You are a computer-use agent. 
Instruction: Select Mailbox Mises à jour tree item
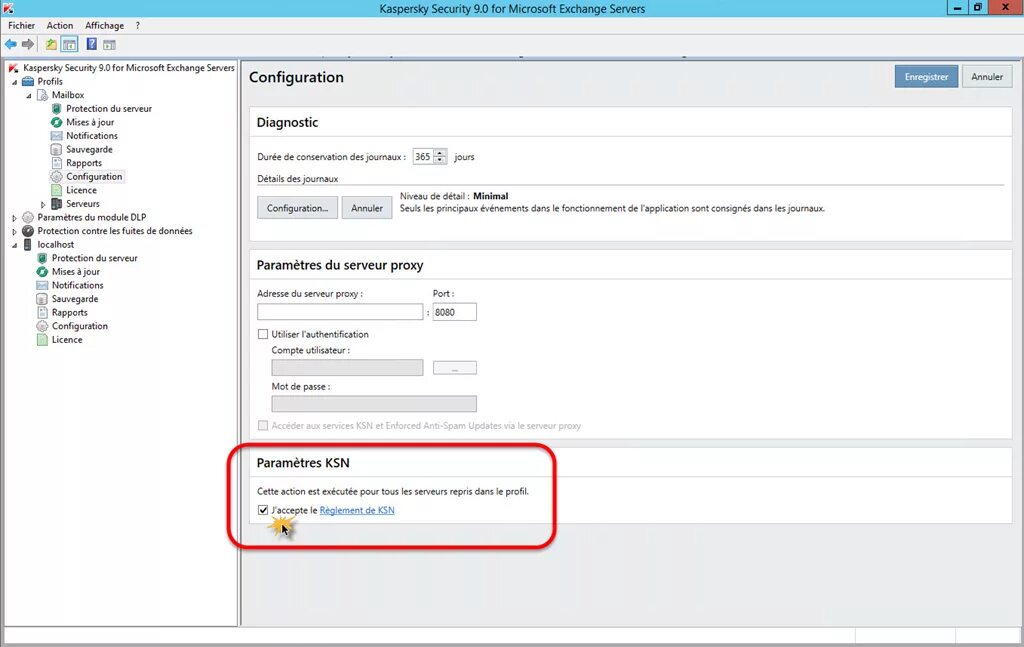[x=90, y=122]
